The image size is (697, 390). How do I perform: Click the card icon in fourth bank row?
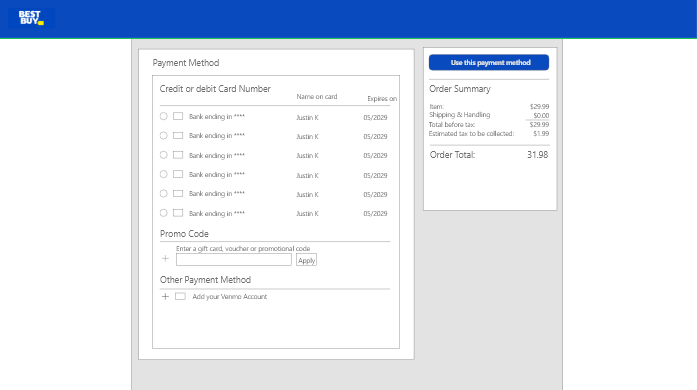pyautogui.click(x=178, y=174)
